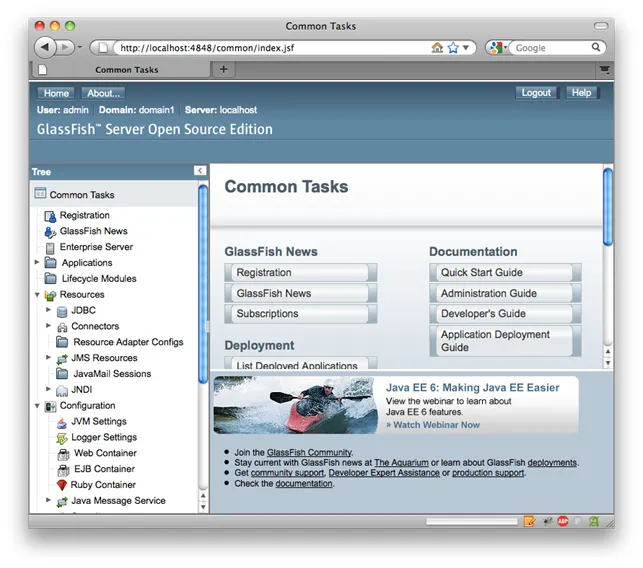Collapse the Tree panel with arrow button
The height and width of the screenshot is (568, 643).
coord(200,171)
